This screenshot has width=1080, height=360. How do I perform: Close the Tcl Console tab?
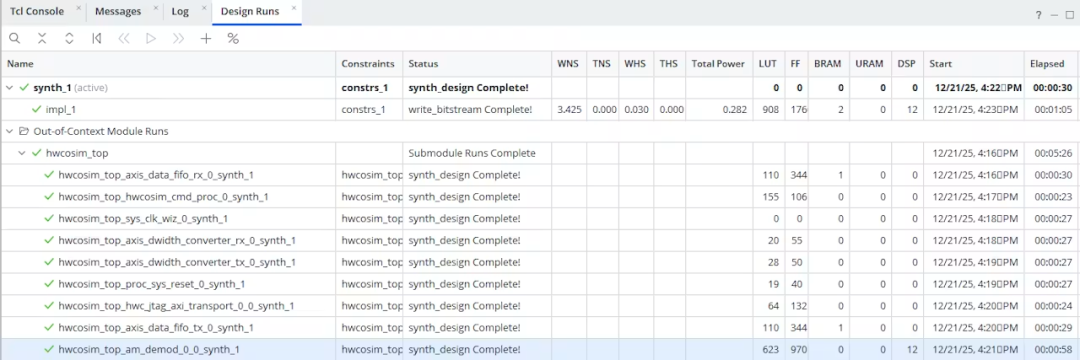pyautogui.click(x=79, y=8)
